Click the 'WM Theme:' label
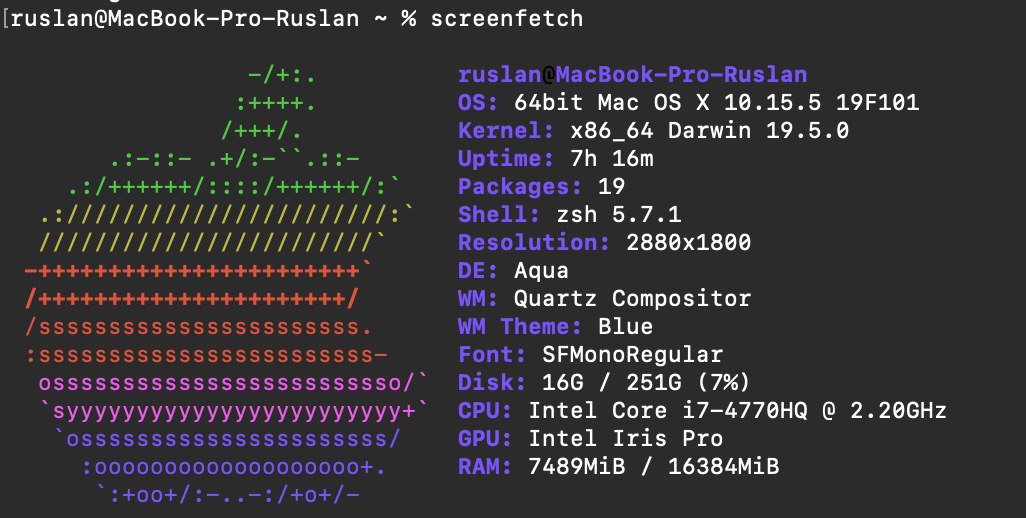The height and width of the screenshot is (518, 1026). click(x=520, y=326)
